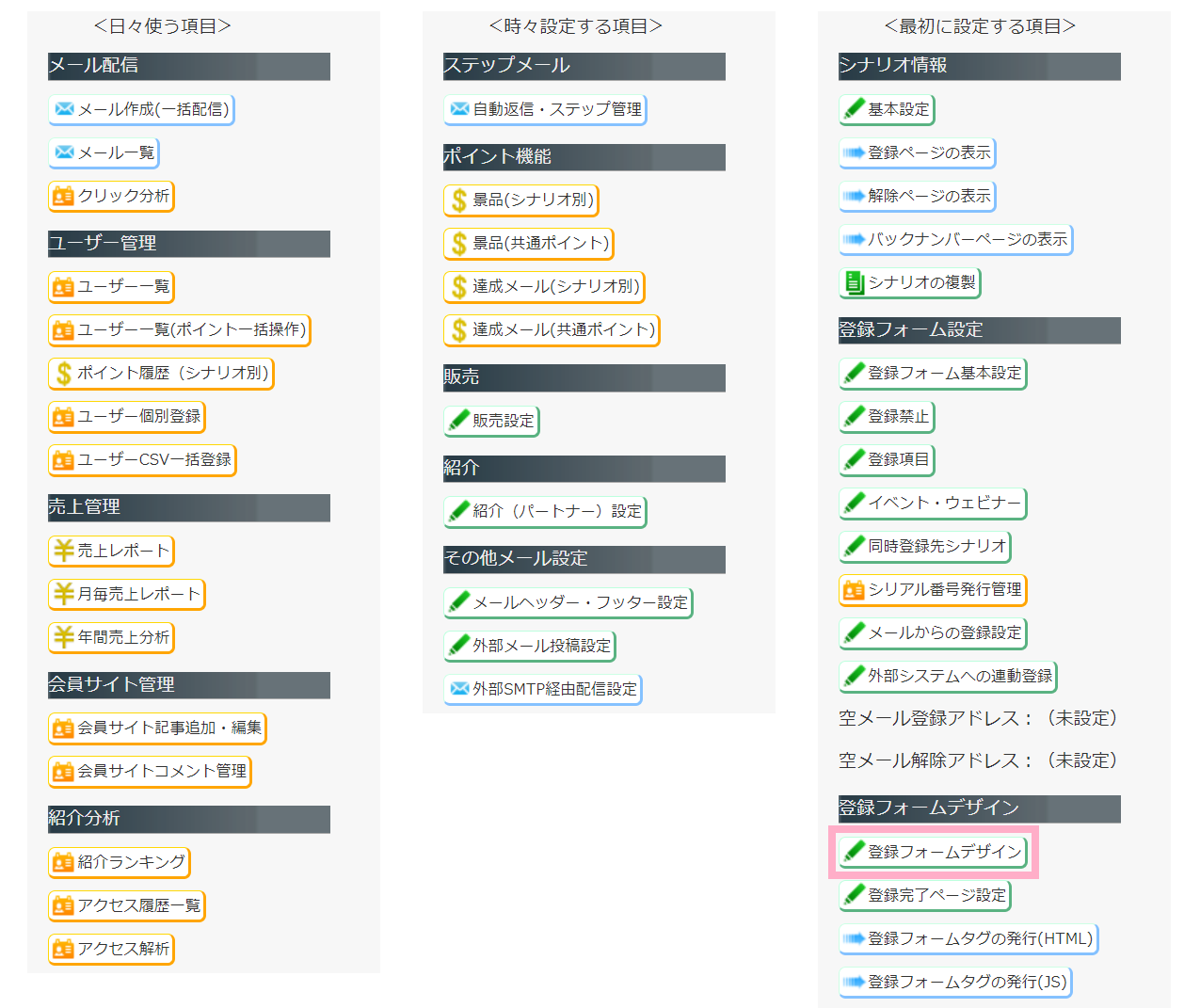The image size is (1200, 1008).
Task: Open ユーザーCSV一括登録
Action: click(x=142, y=459)
